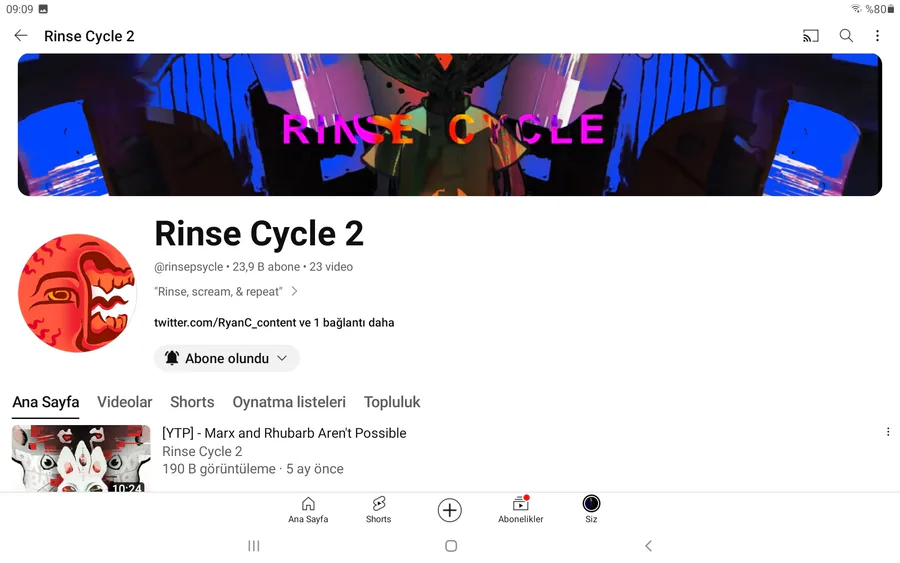The width and height of the screenshot is (900, 563).
Task: Tap the create plus button
Action: (449, 510)
